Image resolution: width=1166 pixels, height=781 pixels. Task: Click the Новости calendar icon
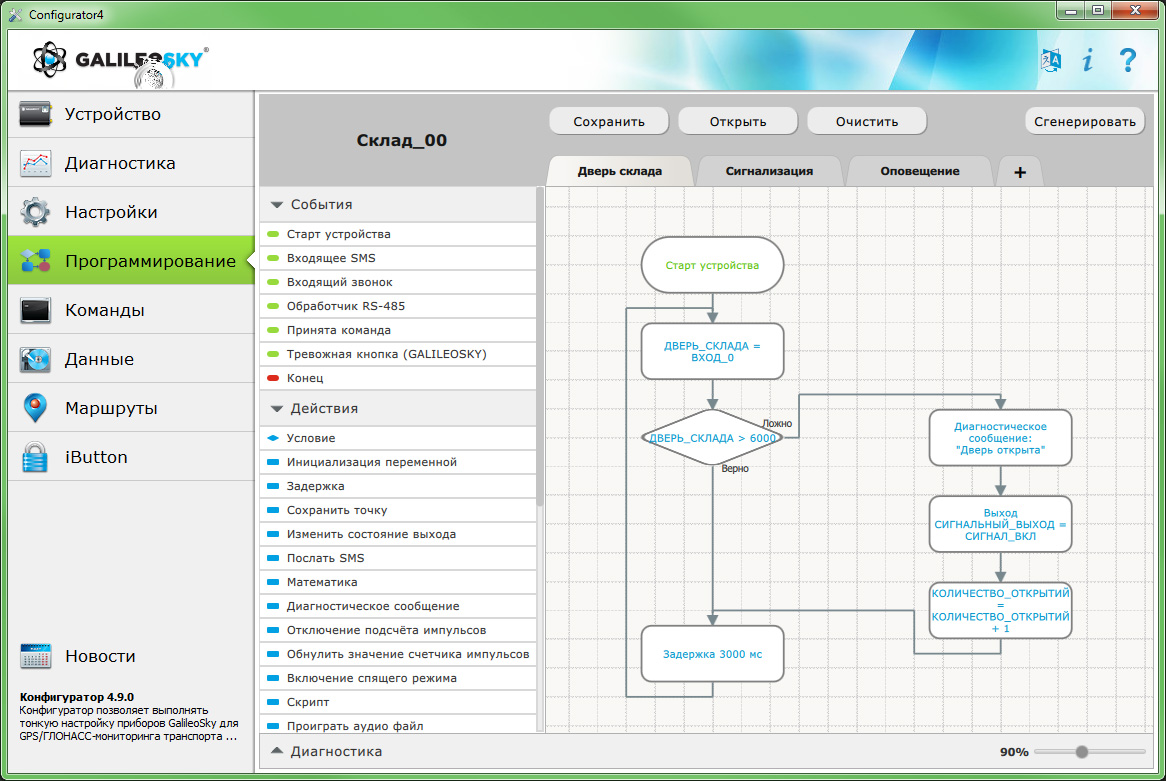click(35, 656)
